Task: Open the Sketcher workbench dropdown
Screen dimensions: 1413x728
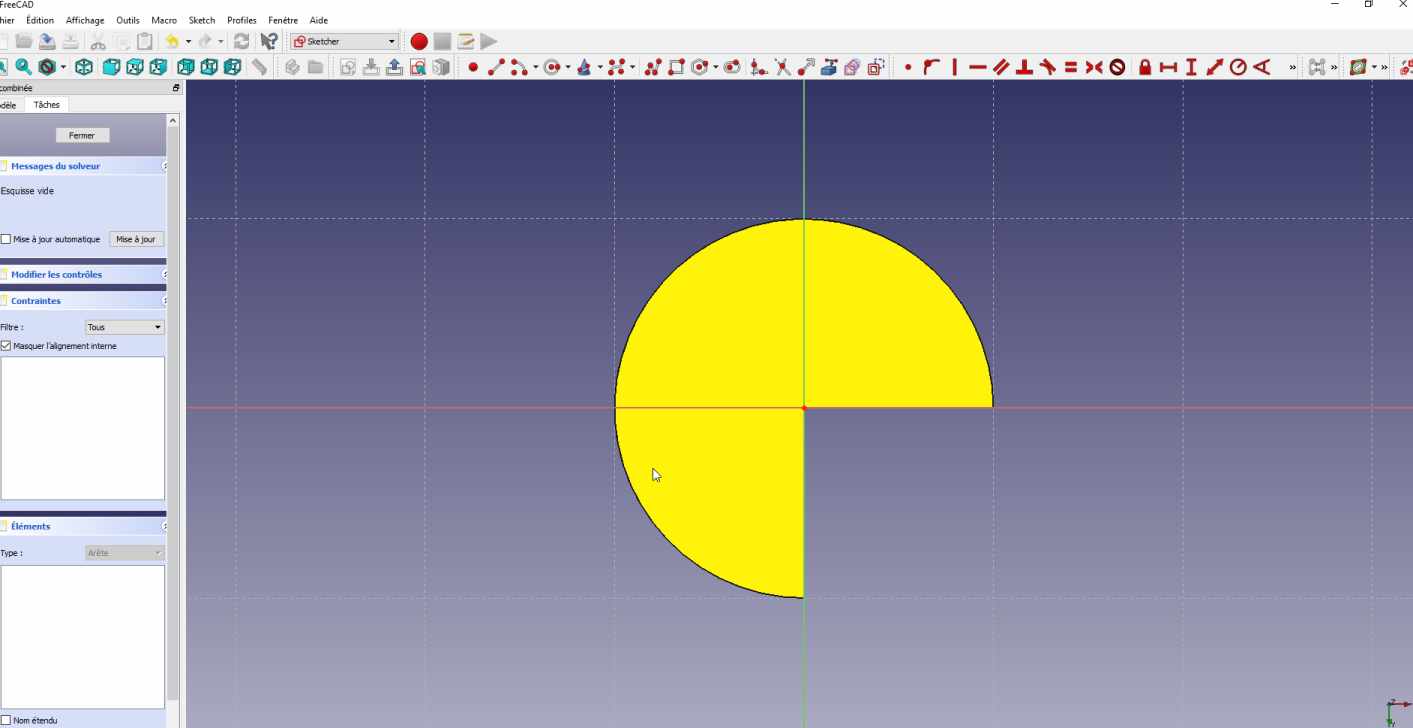Action: (345, 41)
